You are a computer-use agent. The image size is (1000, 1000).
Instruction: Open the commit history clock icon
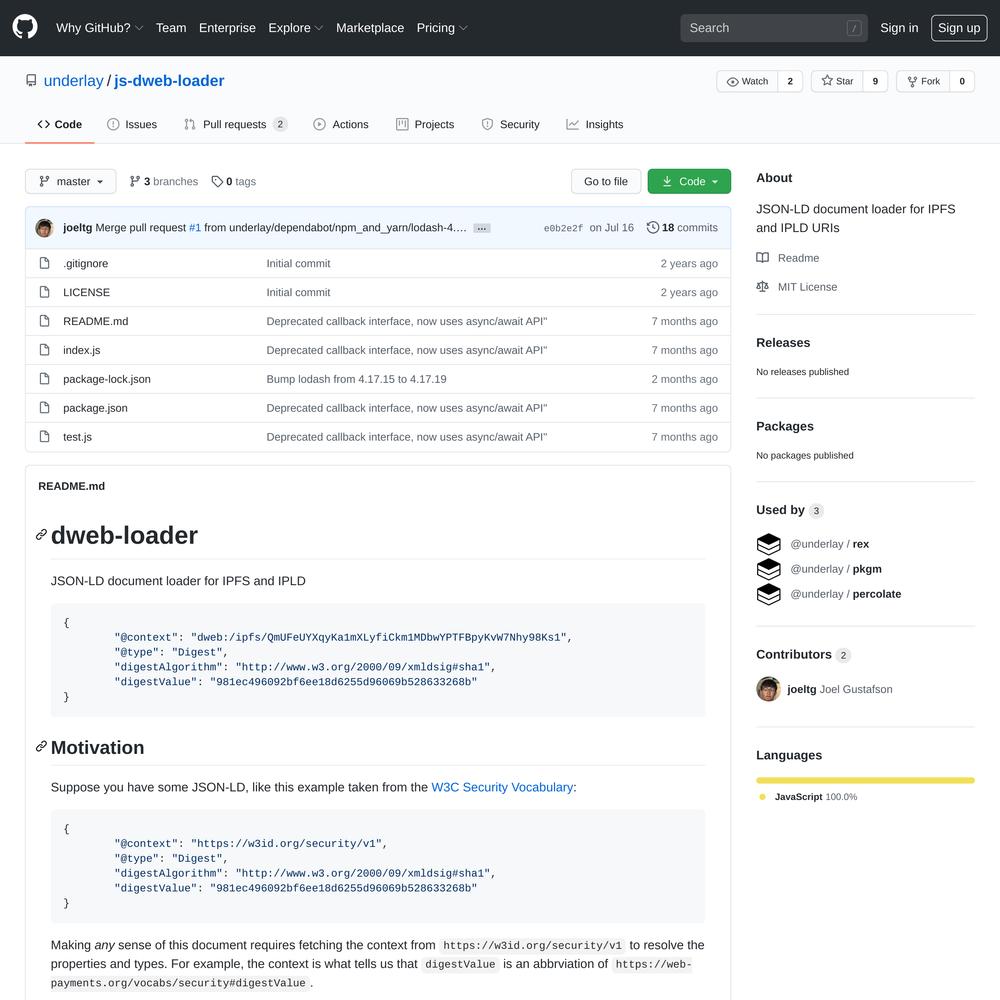[652, 228]
